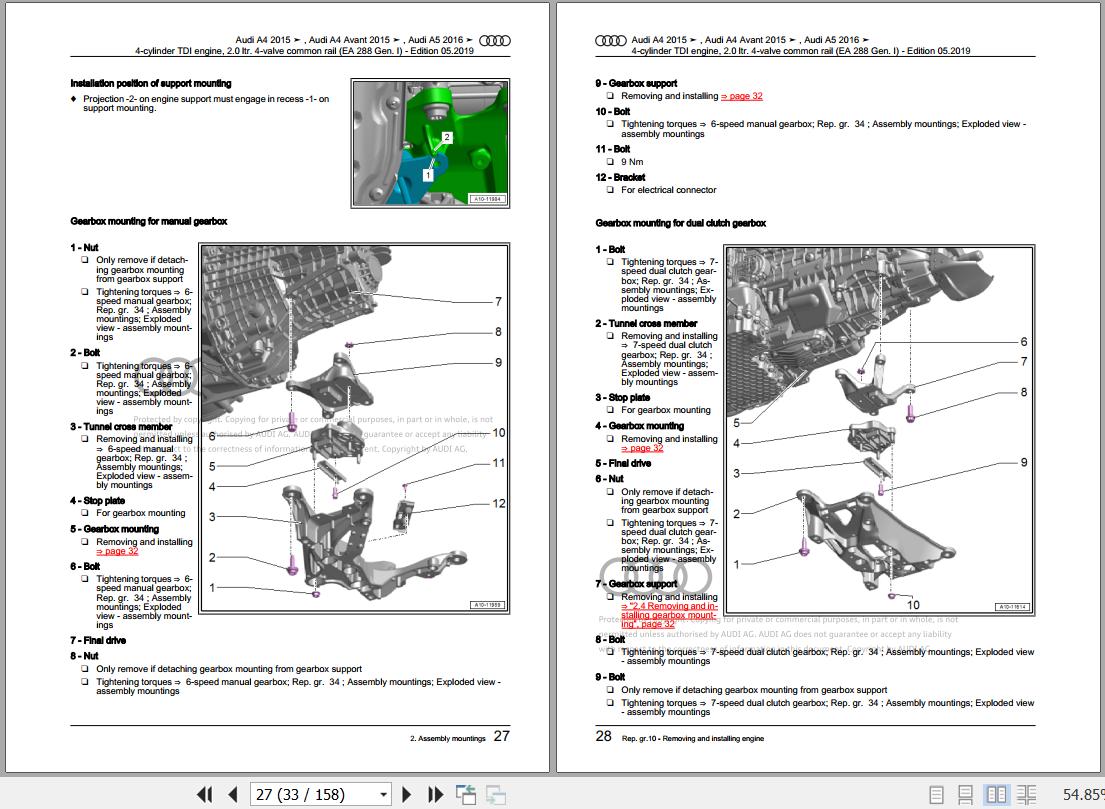Click '2 - Tunnel cross member' on page 28

point(646,323)
